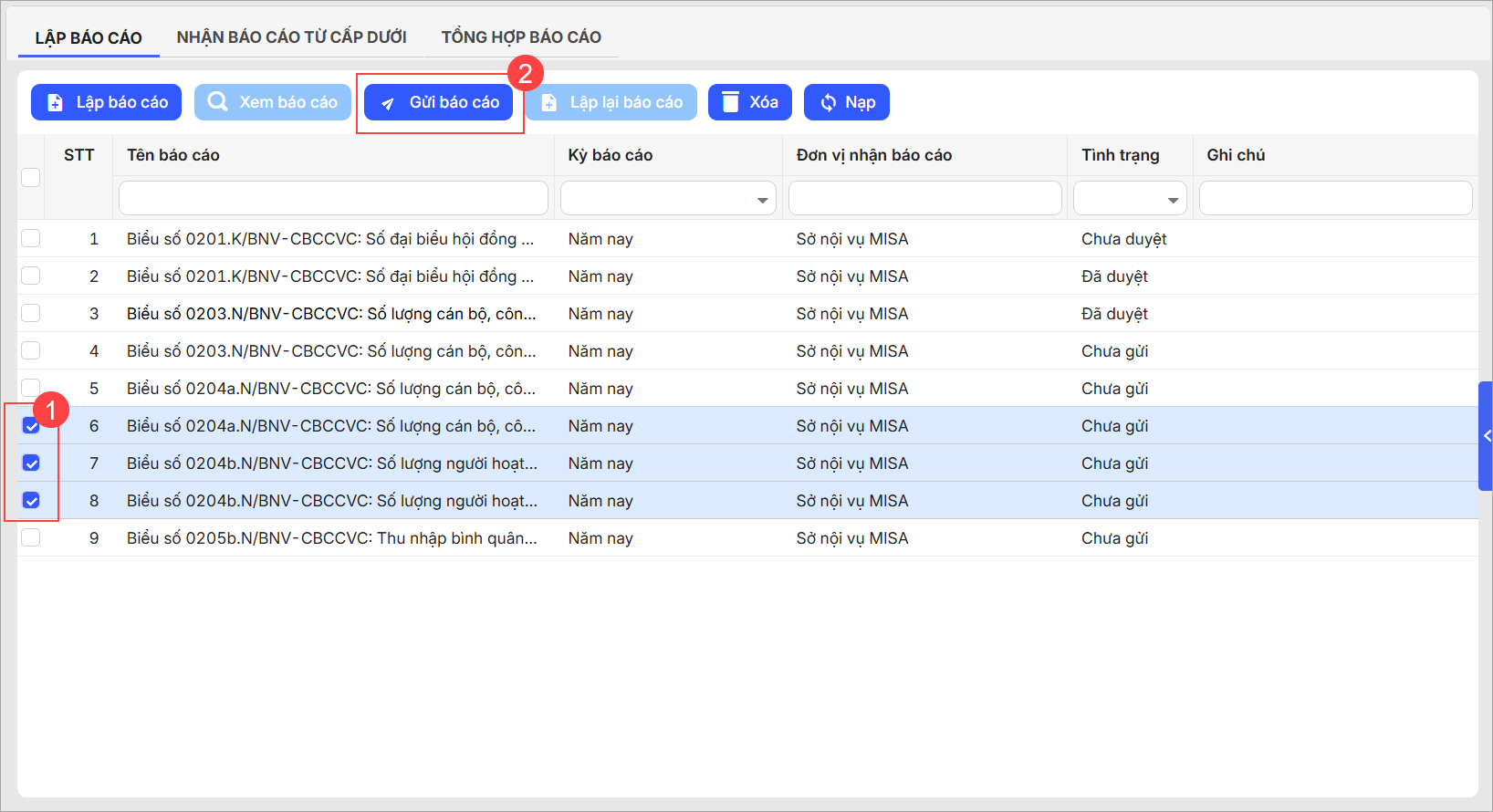Click the Lập báo cáo document icon

coord(55,102)
